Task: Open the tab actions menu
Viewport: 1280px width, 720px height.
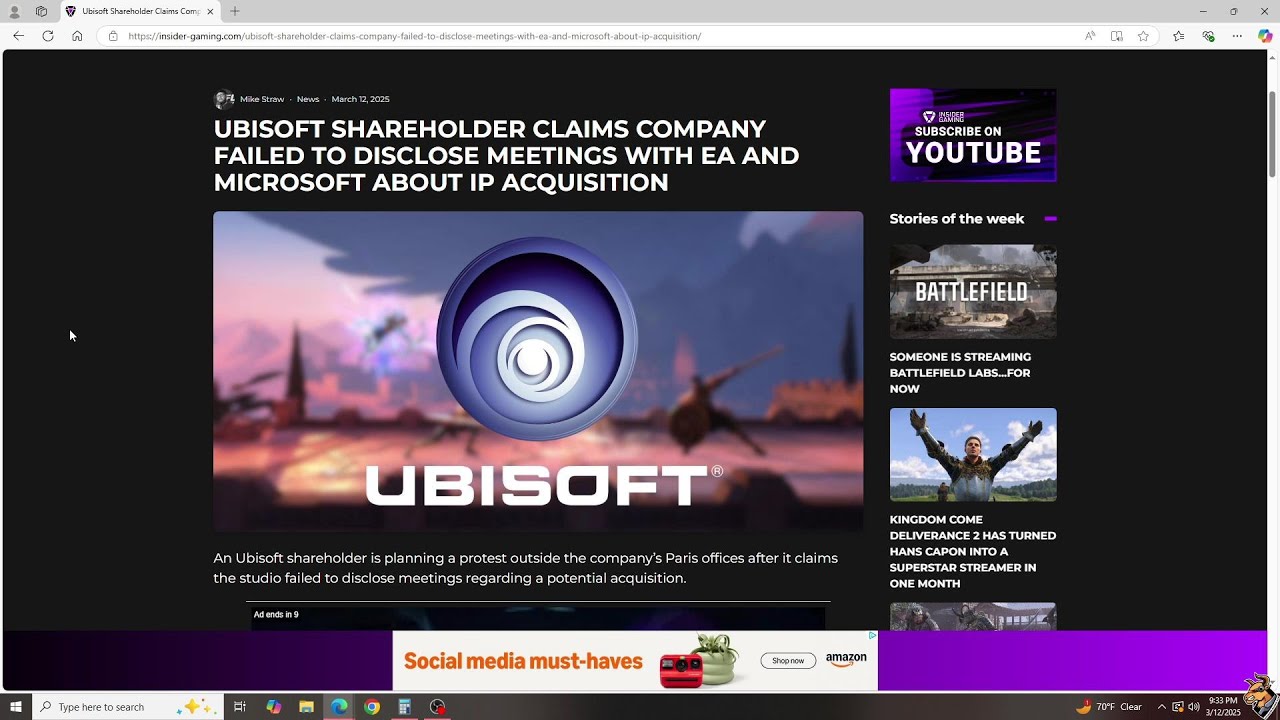Action: click(x=41, y=11)
